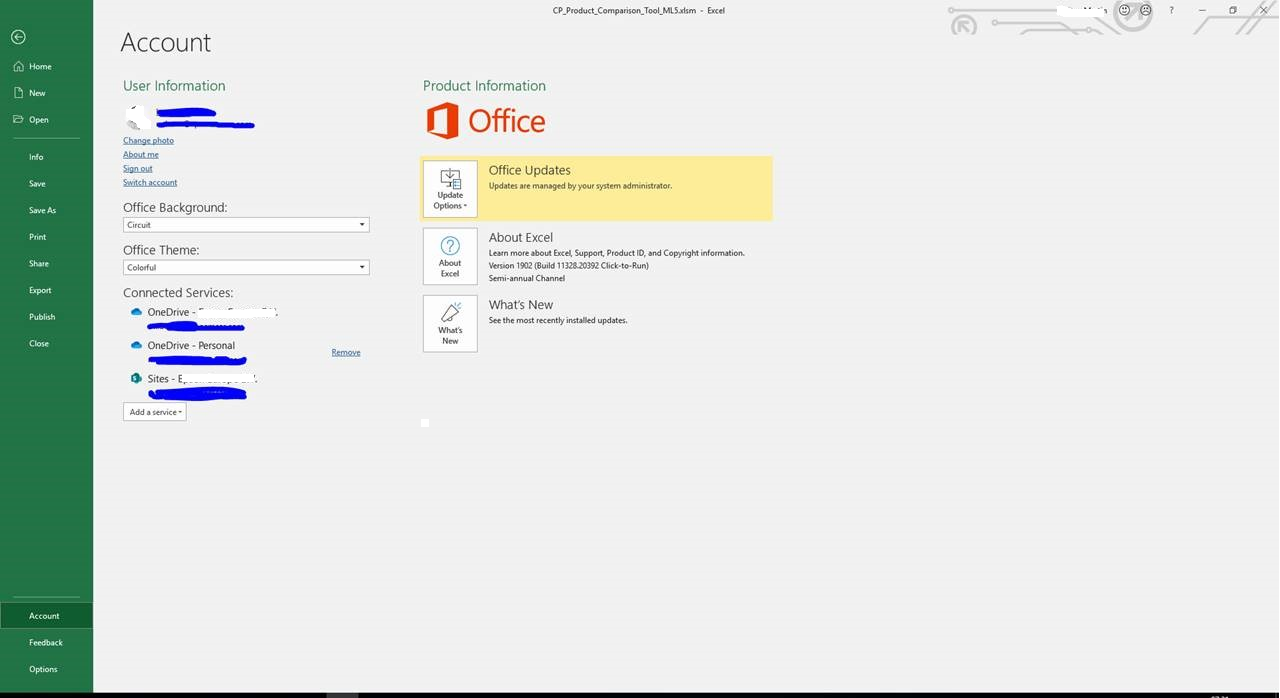Click the first OneDrive cloud icon
Viewport: 1280px width, 698px height.
click(136, 312)
